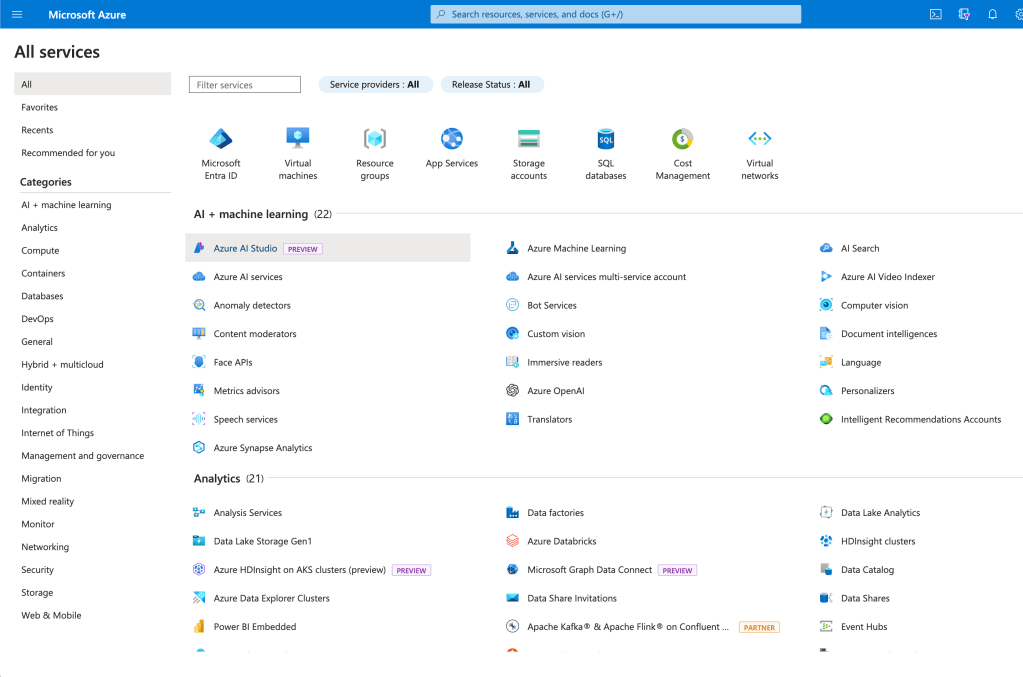Click the Azure OpenAI icon
The height and width of the screenshot is (677, 1023).
coord(513,391)
